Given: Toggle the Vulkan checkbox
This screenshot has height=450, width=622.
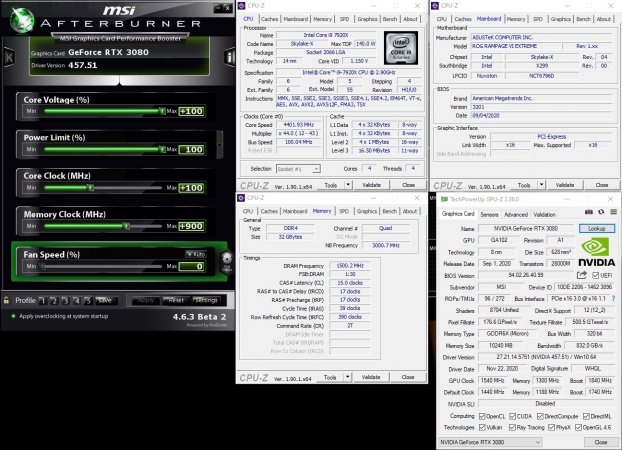Looking at the screenshot, I should [482, 427].
